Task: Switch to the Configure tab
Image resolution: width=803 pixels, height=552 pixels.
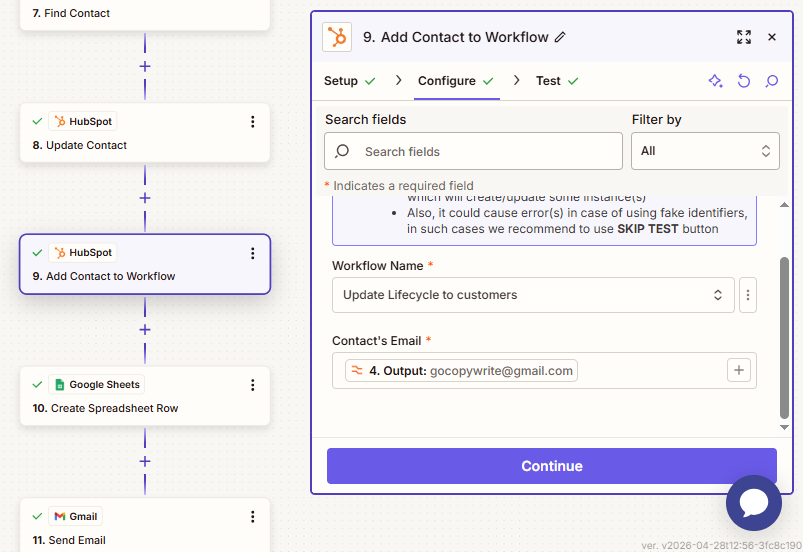Action: point(456,81)
